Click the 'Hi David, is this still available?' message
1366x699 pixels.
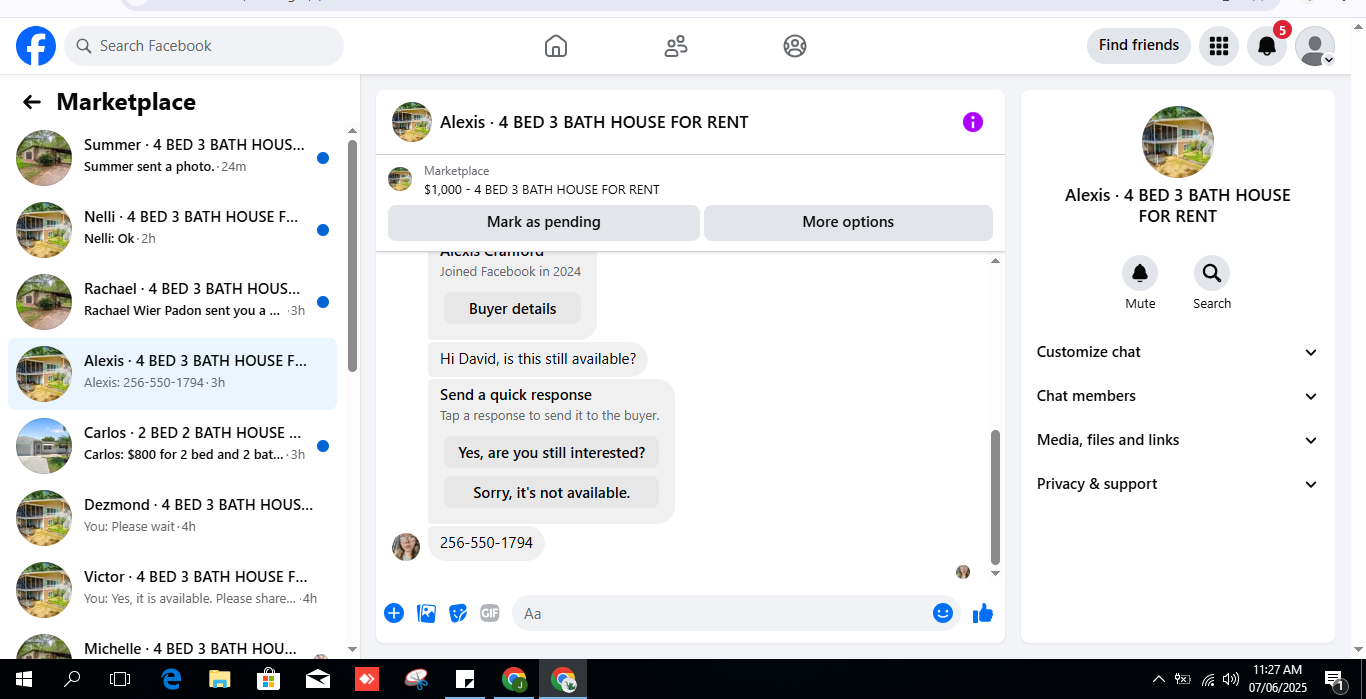point(538,359)
